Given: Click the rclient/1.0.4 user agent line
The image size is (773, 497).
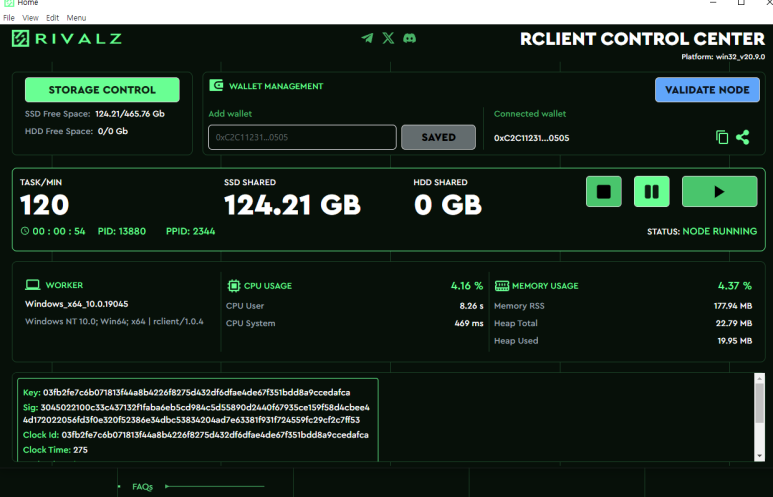Looking at the screenshot, I should pyautogui.click(x=114, y=321).
